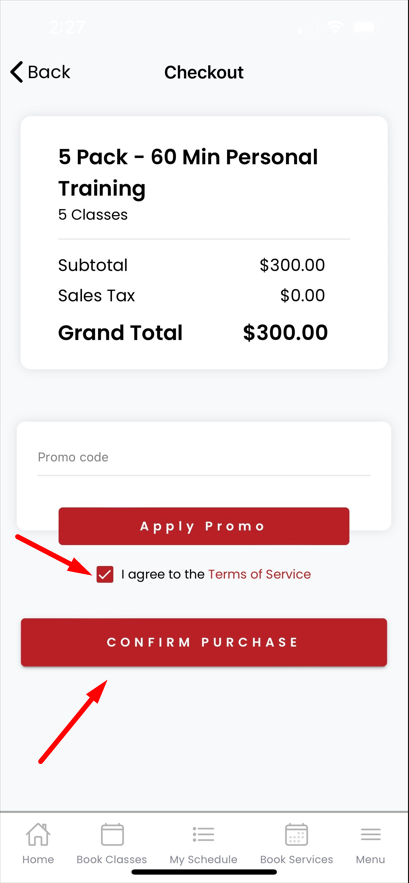
Task: Focus the Promo code input field
Action: [x=204, y=457]
